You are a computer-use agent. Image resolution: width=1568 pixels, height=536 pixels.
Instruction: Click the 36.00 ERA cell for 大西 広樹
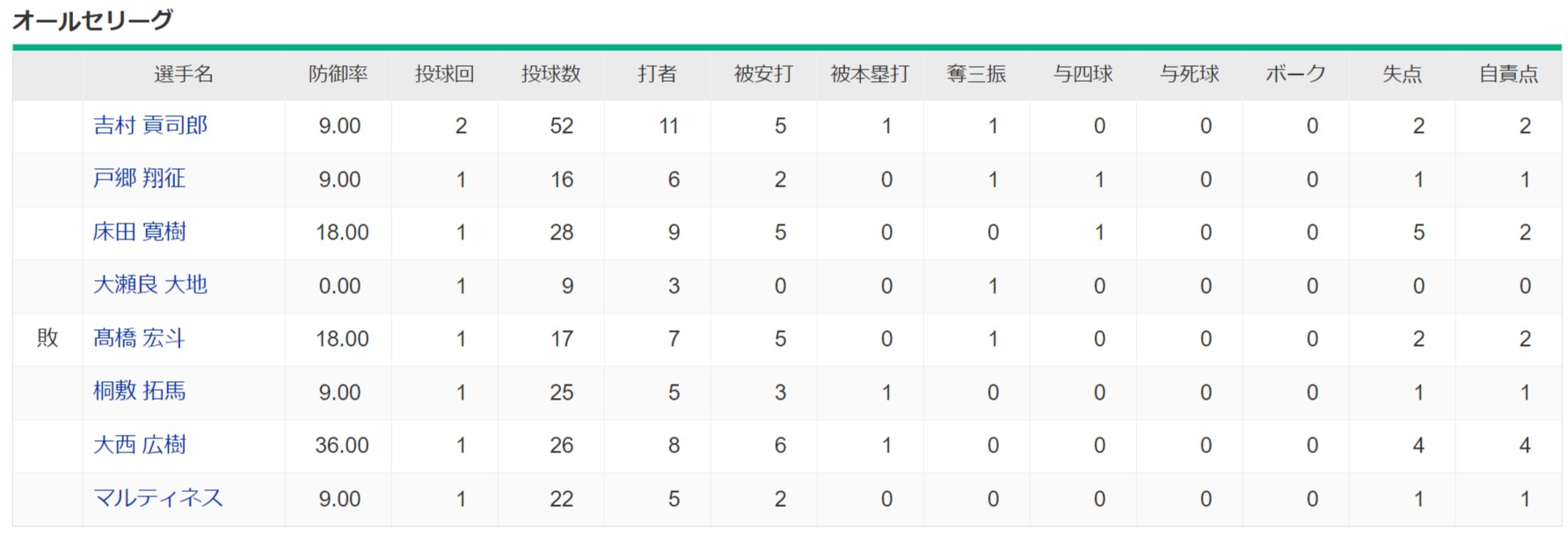click(x=342, y=445)
